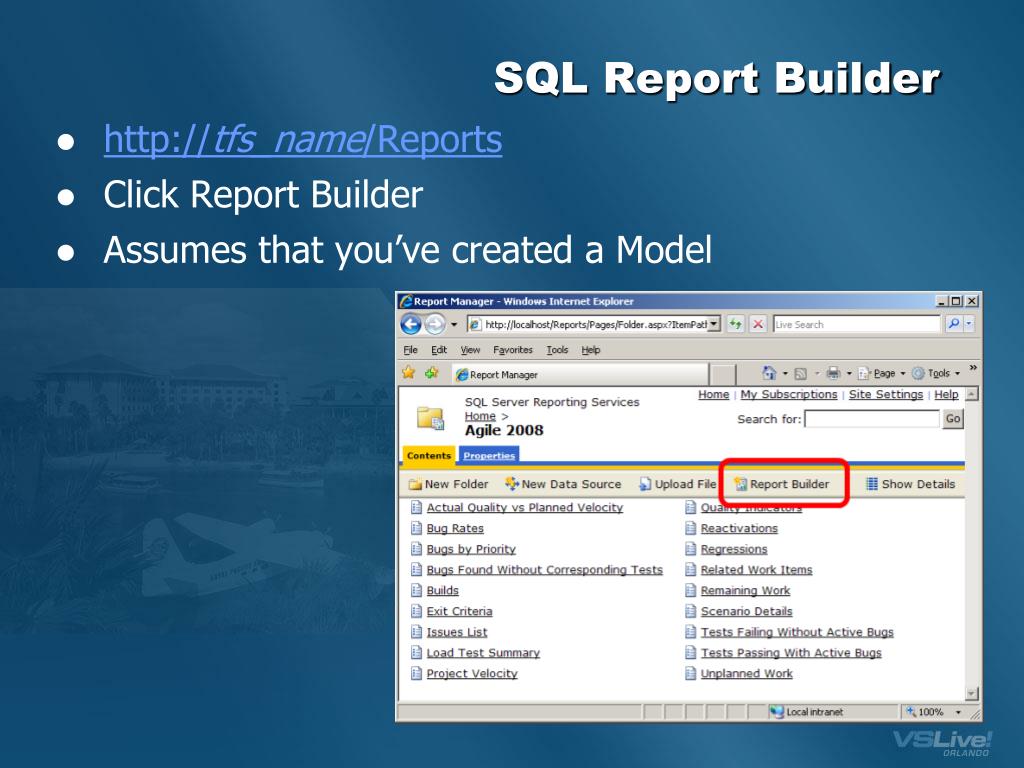Click the Go search button

pyautogui.click(x=953, y=419)
